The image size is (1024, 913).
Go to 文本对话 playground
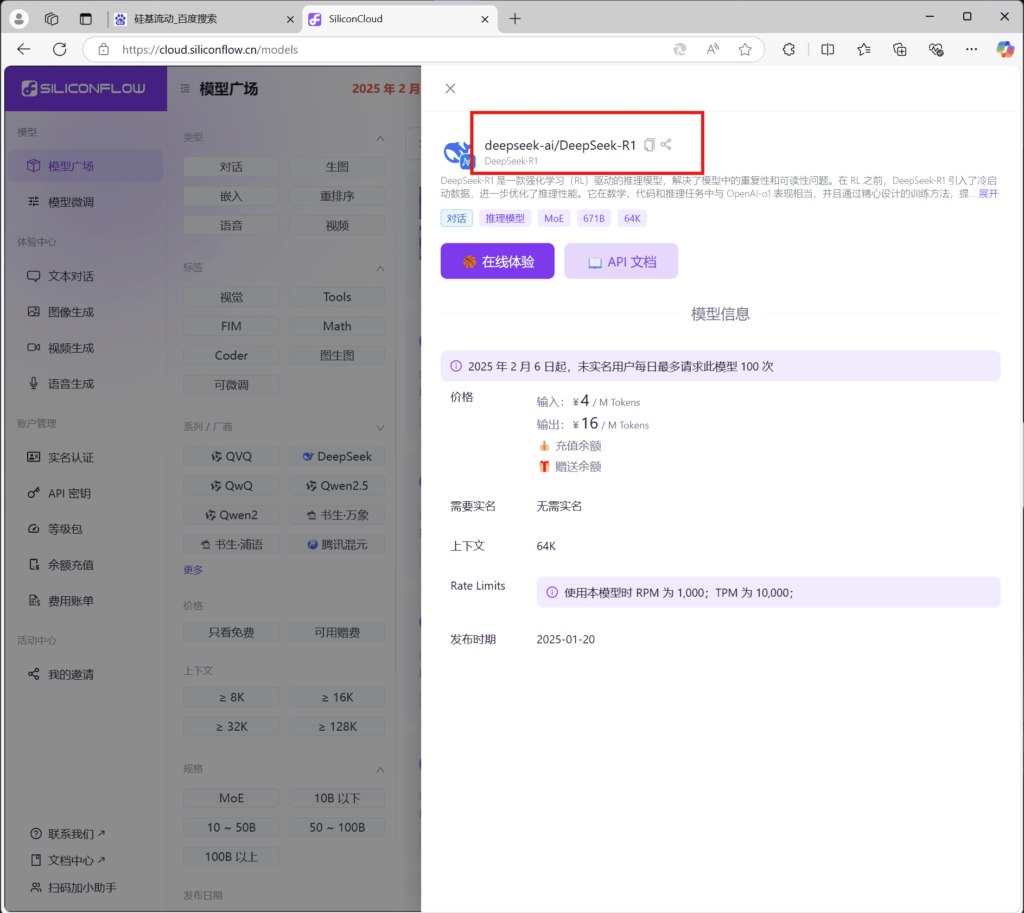click(x=86, y=276)
